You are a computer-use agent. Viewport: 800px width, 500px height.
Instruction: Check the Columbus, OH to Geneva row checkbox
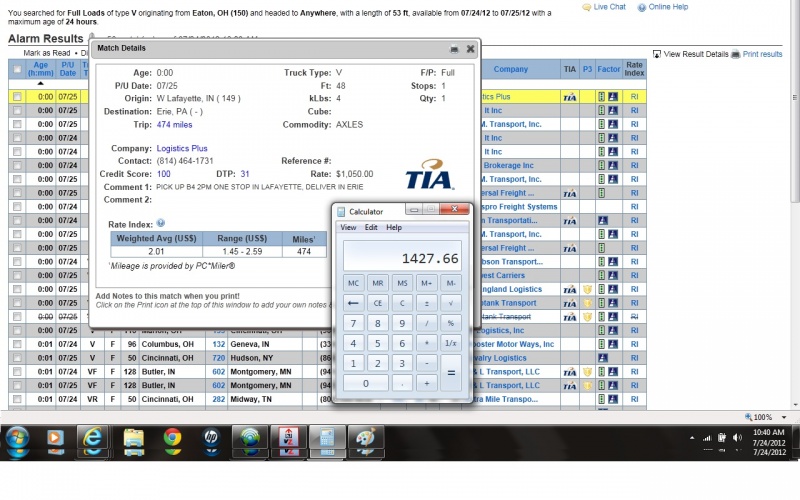[17, 344]
